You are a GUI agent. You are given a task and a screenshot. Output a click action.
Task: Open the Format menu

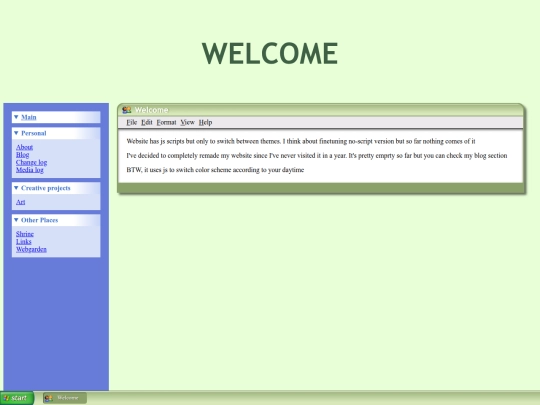[166, 122]
